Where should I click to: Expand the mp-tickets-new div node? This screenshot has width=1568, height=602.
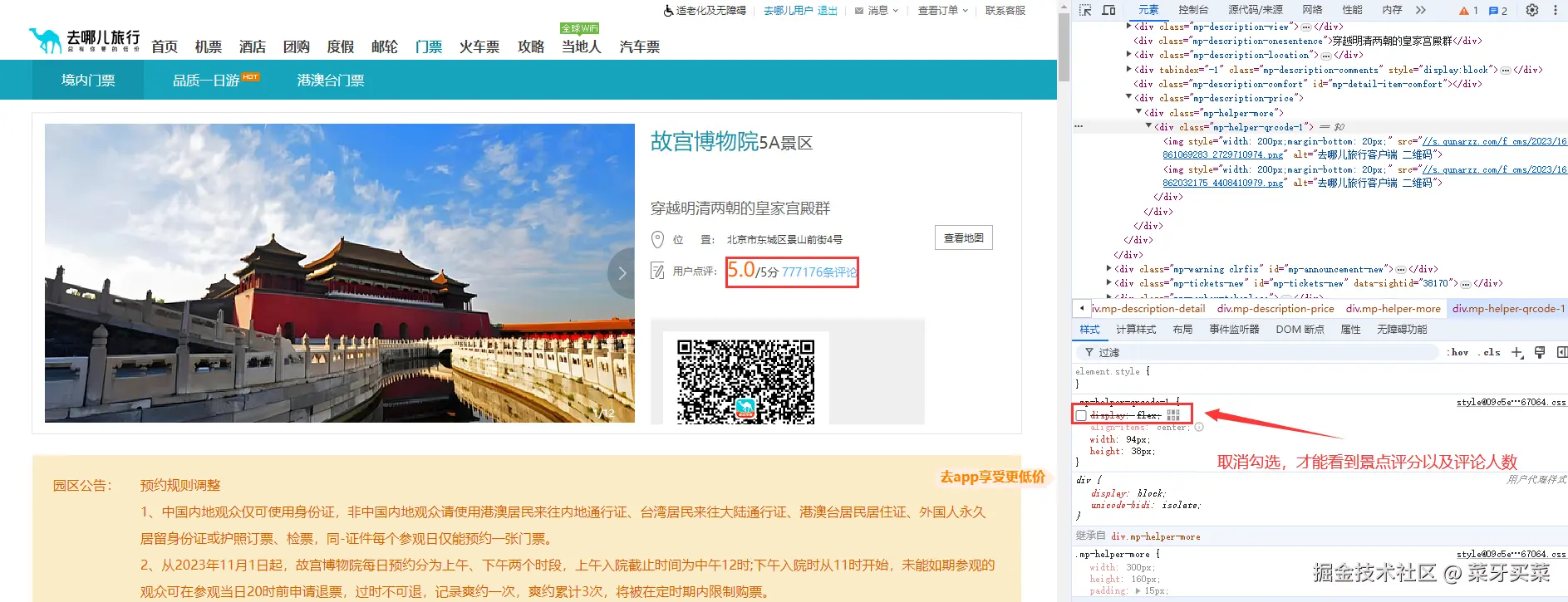tap(1109, 282)
